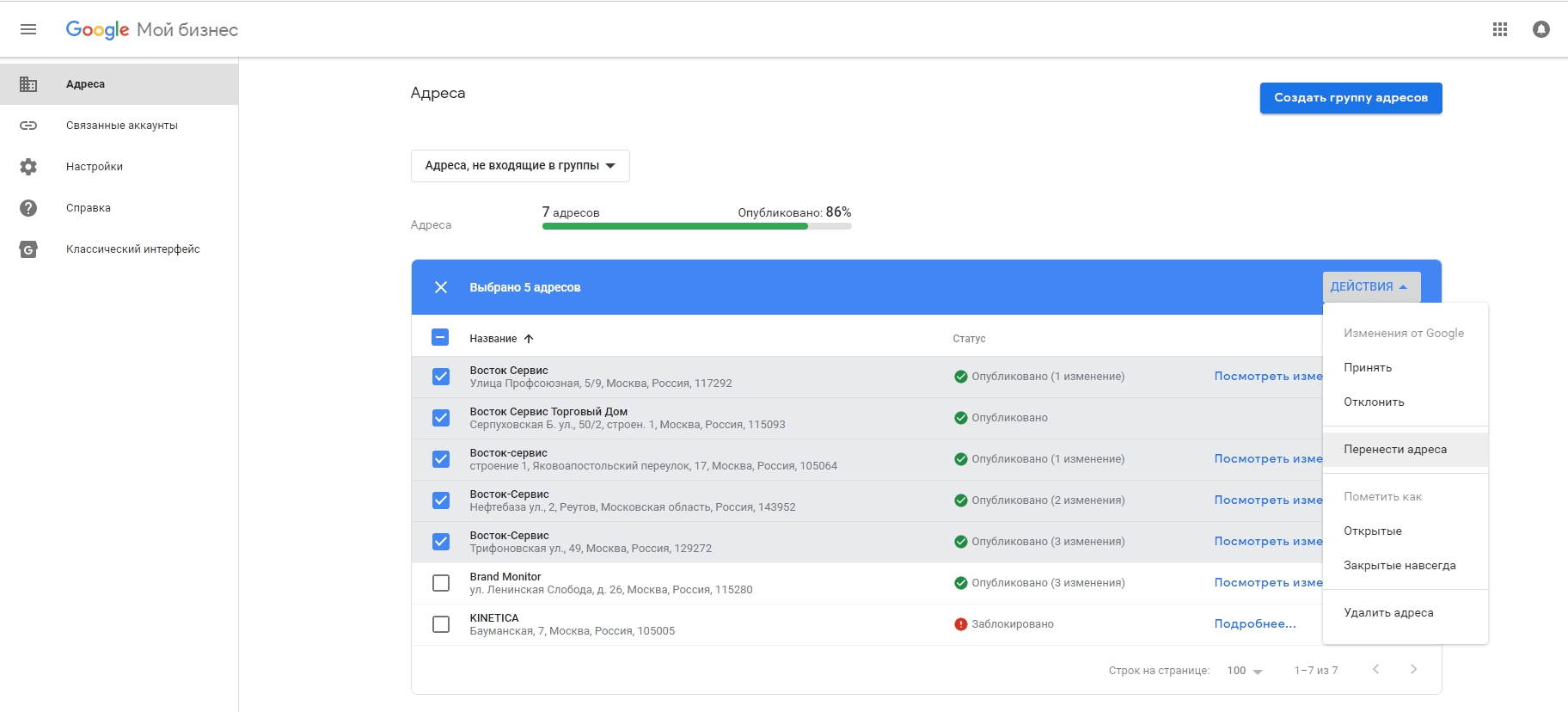Uncheck Восток Сервис Профсоюзная checkbox

tap(441, 377)
